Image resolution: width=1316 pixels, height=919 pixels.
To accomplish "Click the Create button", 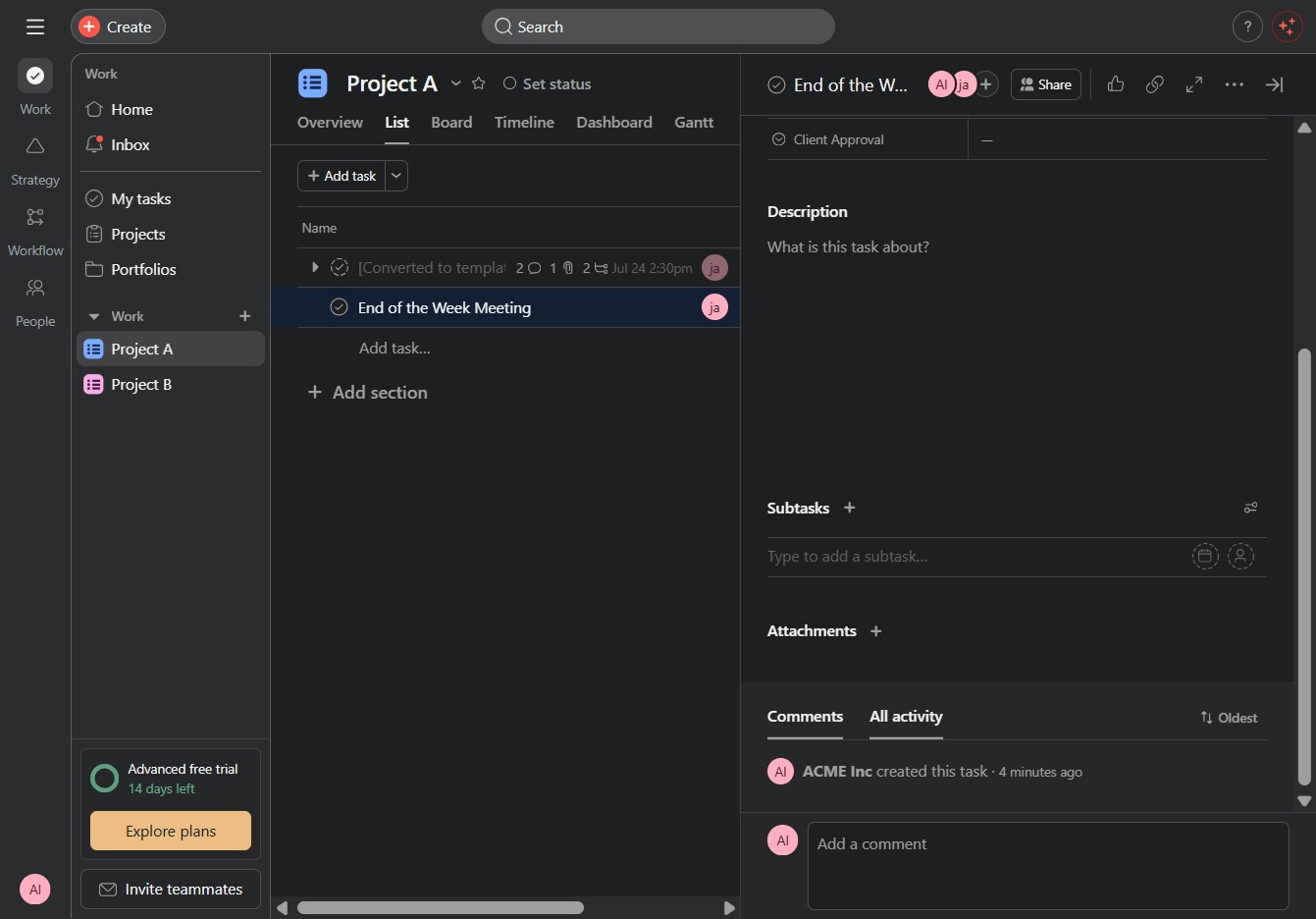I will [x=118, y=27].
